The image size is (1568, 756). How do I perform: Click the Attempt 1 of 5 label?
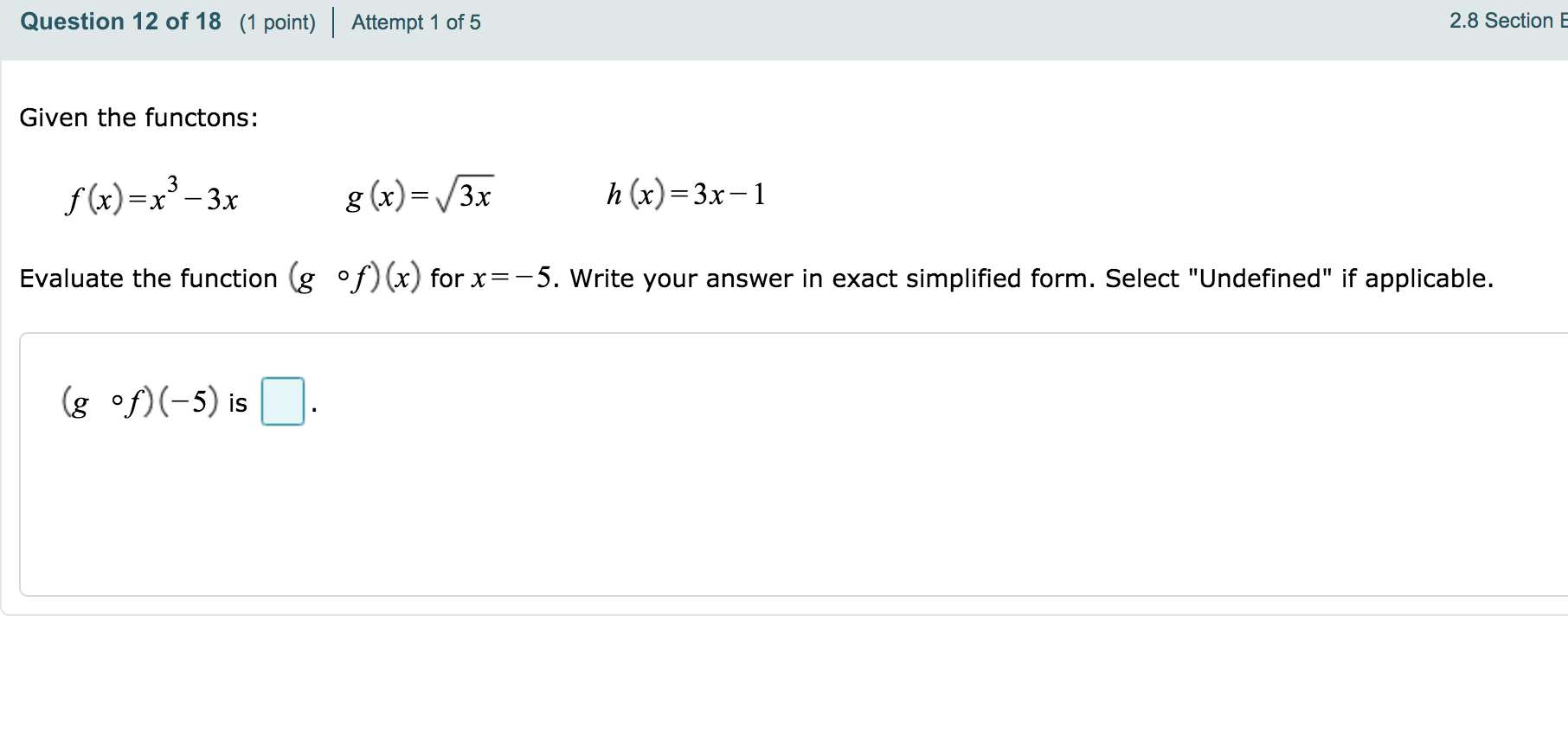[x=415, y=22]
